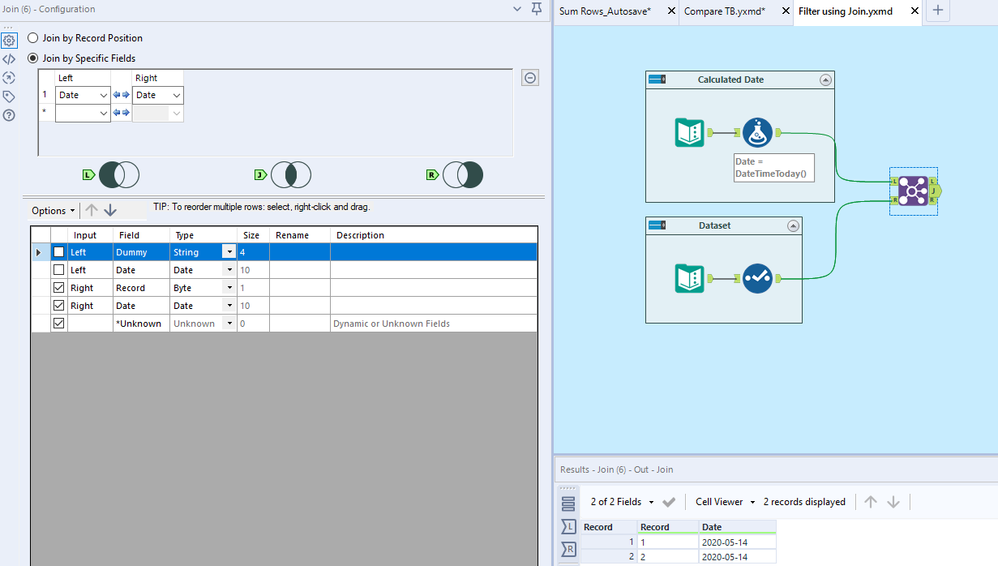
Task: Select the Join tool on canvas
Action: (913, 191)
